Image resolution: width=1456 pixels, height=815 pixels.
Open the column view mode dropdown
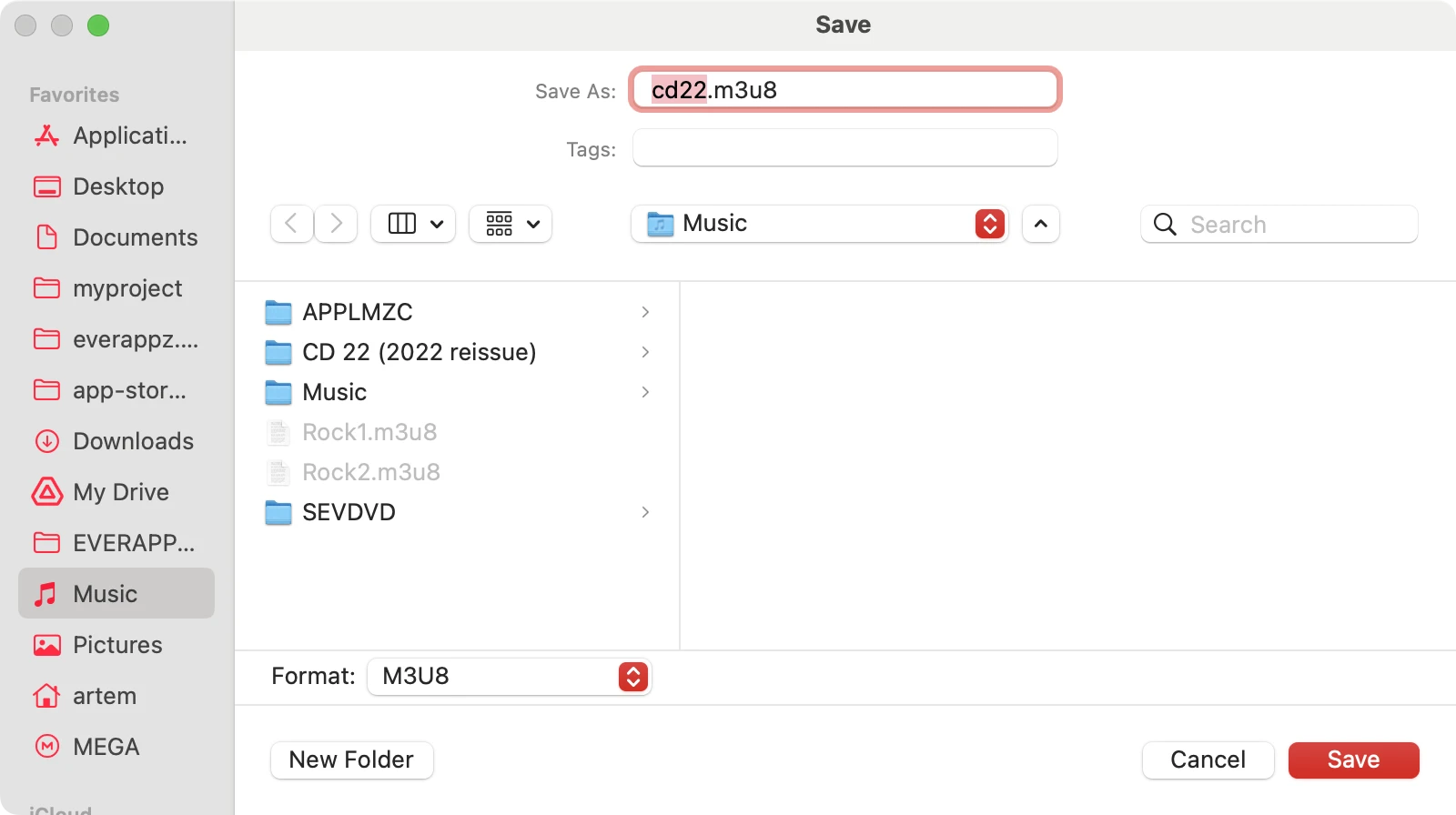click(x=414, y=224)
